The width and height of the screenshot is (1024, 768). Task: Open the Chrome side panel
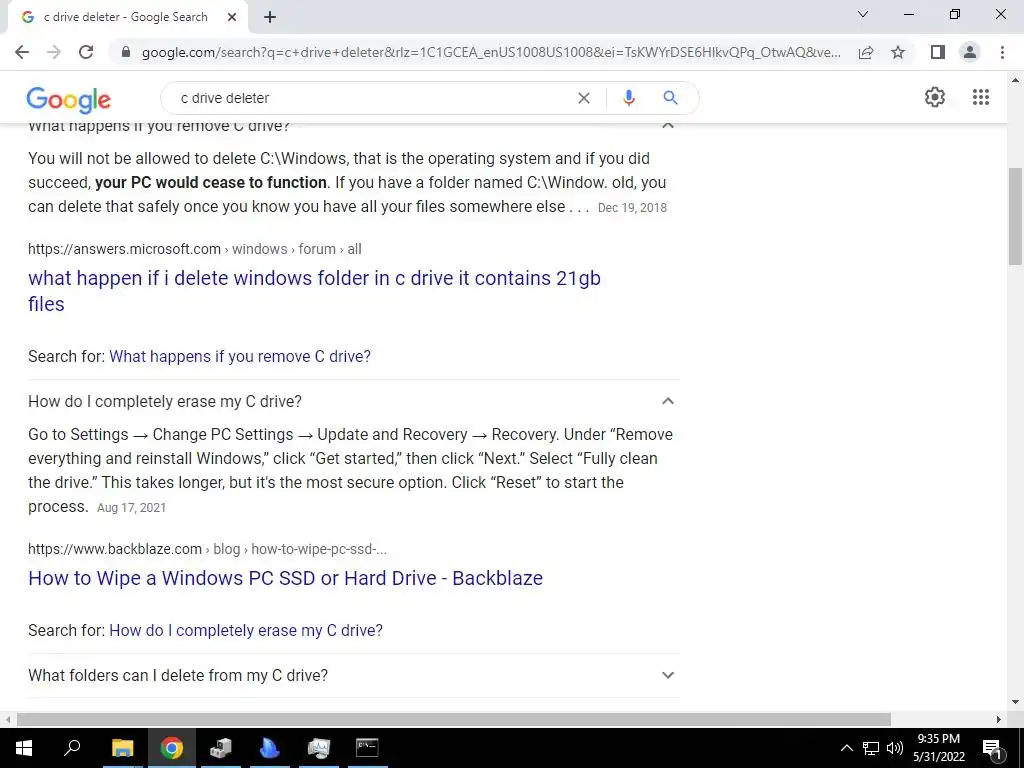938,52
